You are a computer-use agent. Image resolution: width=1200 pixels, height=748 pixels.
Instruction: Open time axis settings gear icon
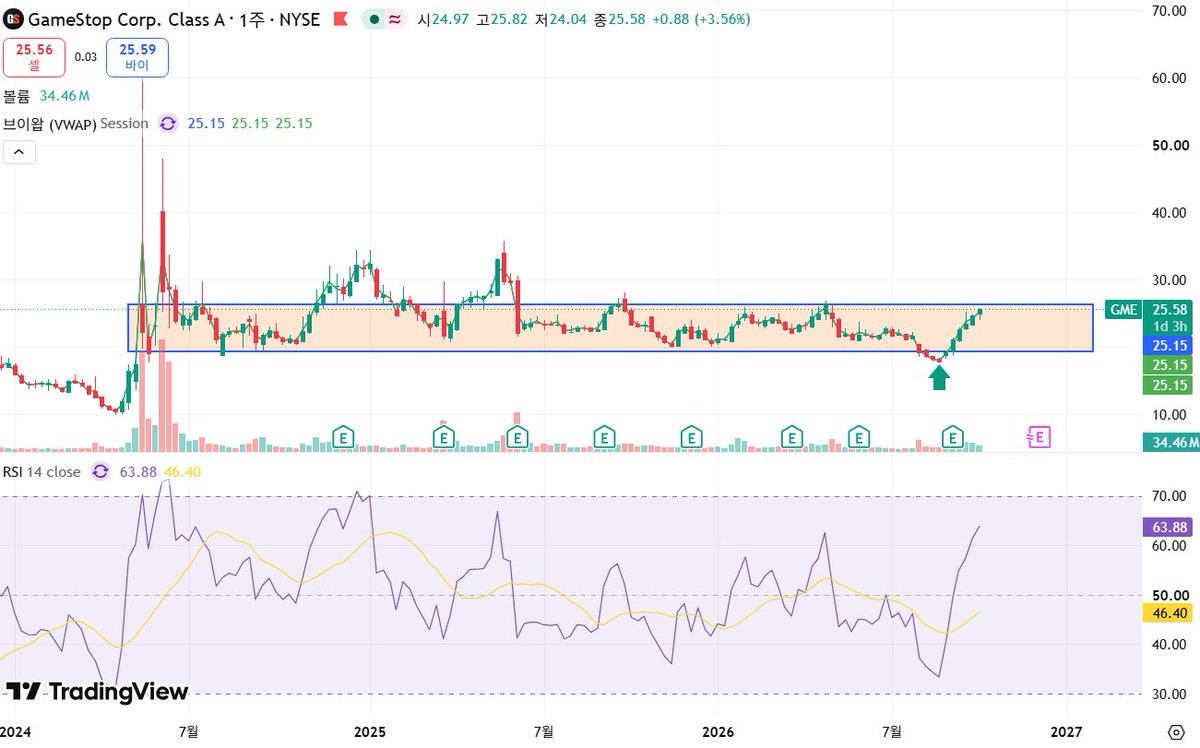coord(1177,732)
